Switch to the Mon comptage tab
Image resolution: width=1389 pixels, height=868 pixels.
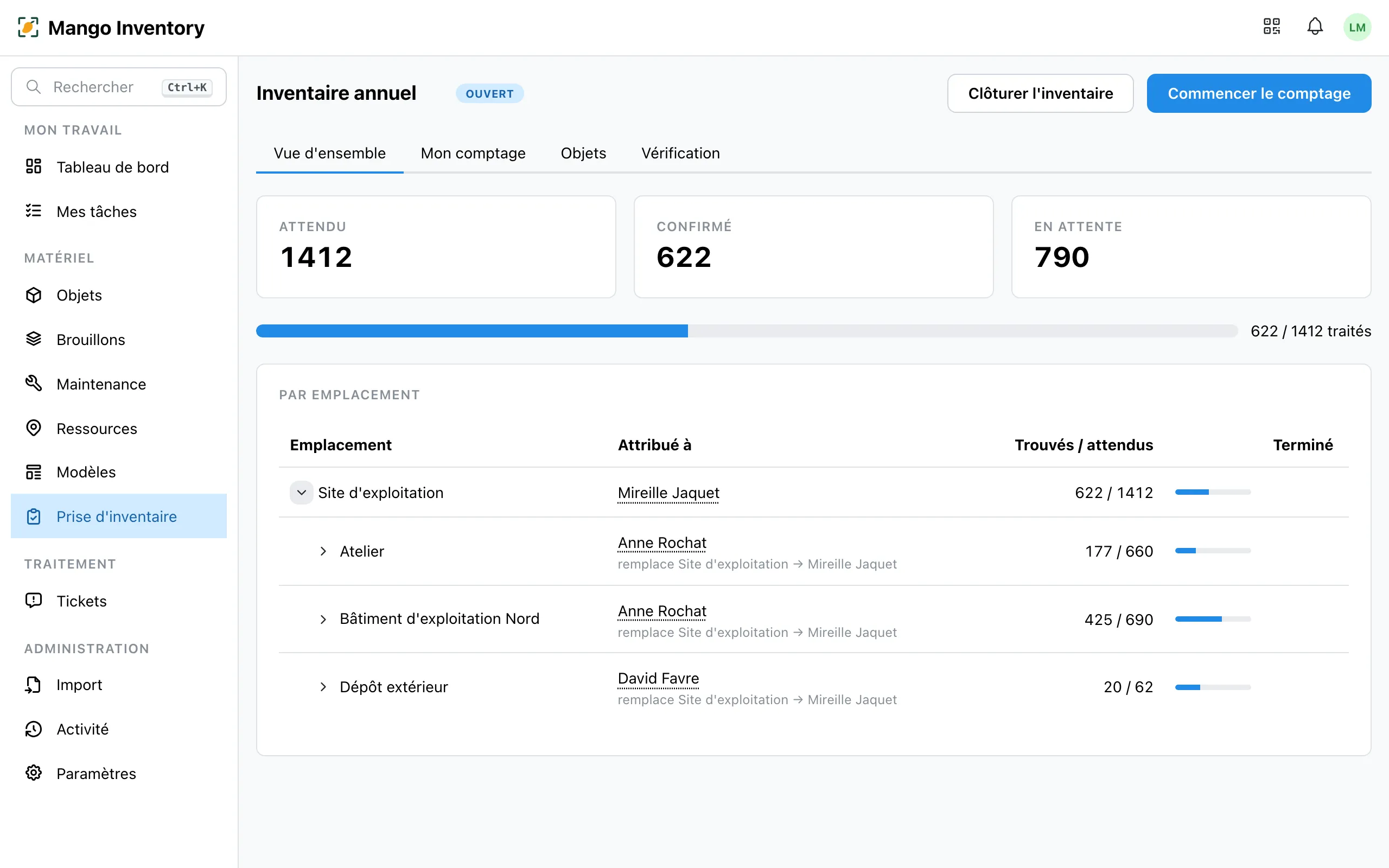(x=473, y=154)
